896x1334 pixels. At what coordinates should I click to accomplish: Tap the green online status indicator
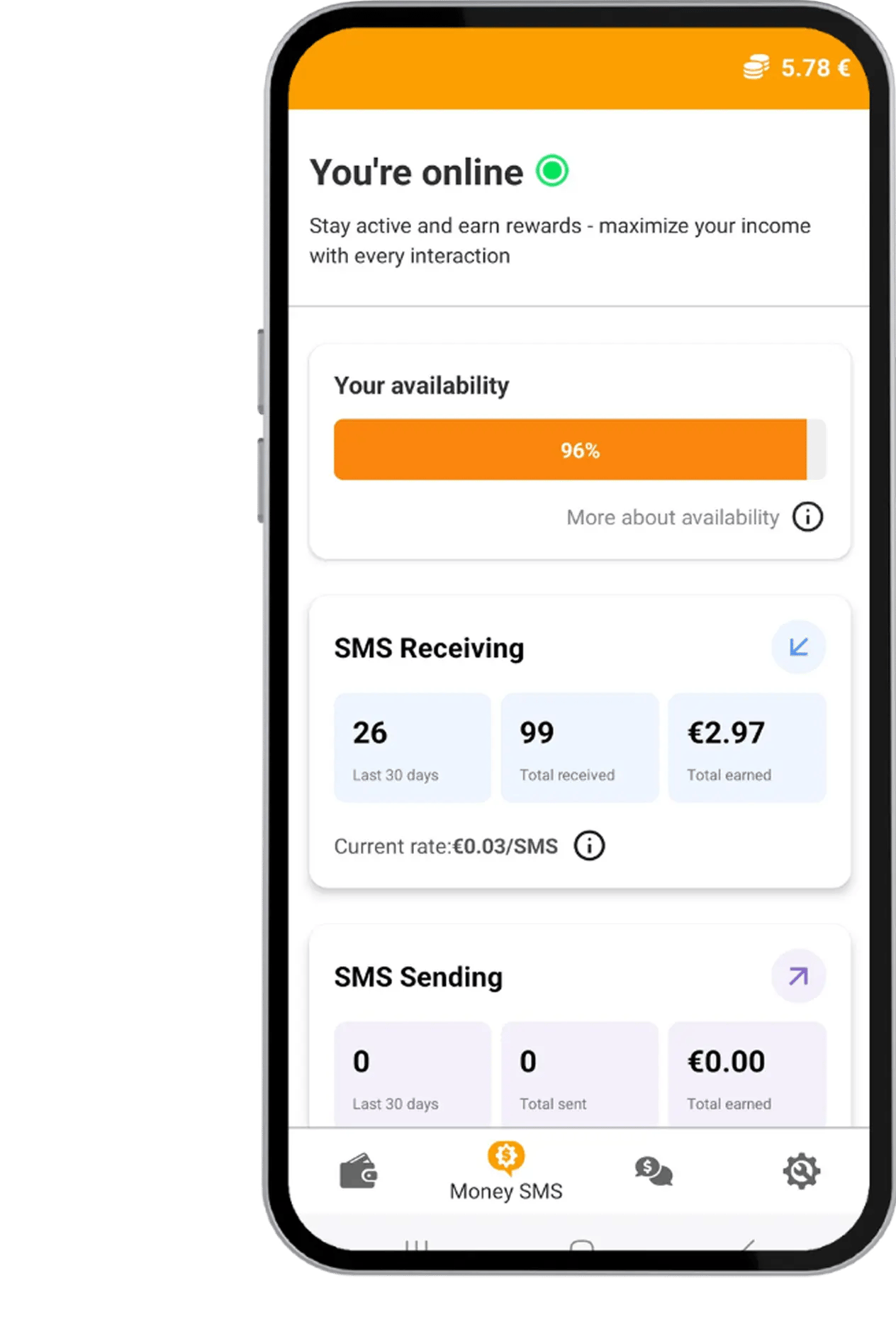tap(552, 171)
